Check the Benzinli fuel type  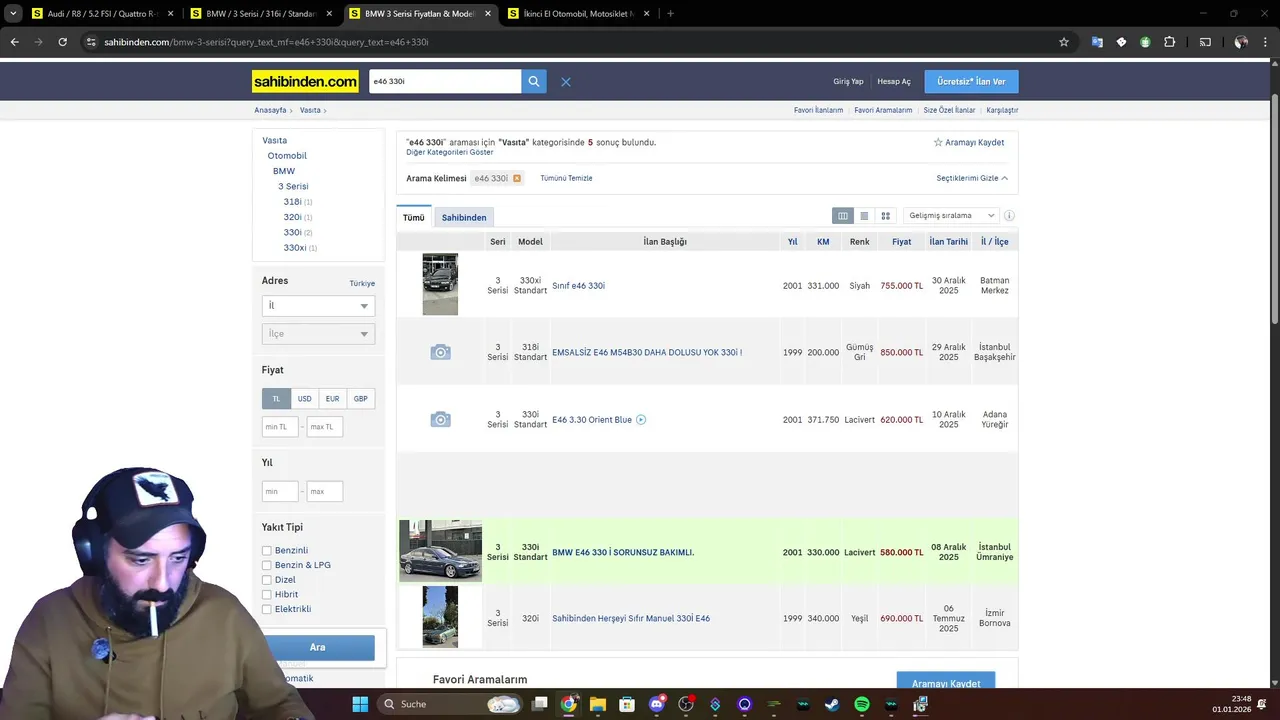pos(267,551)
